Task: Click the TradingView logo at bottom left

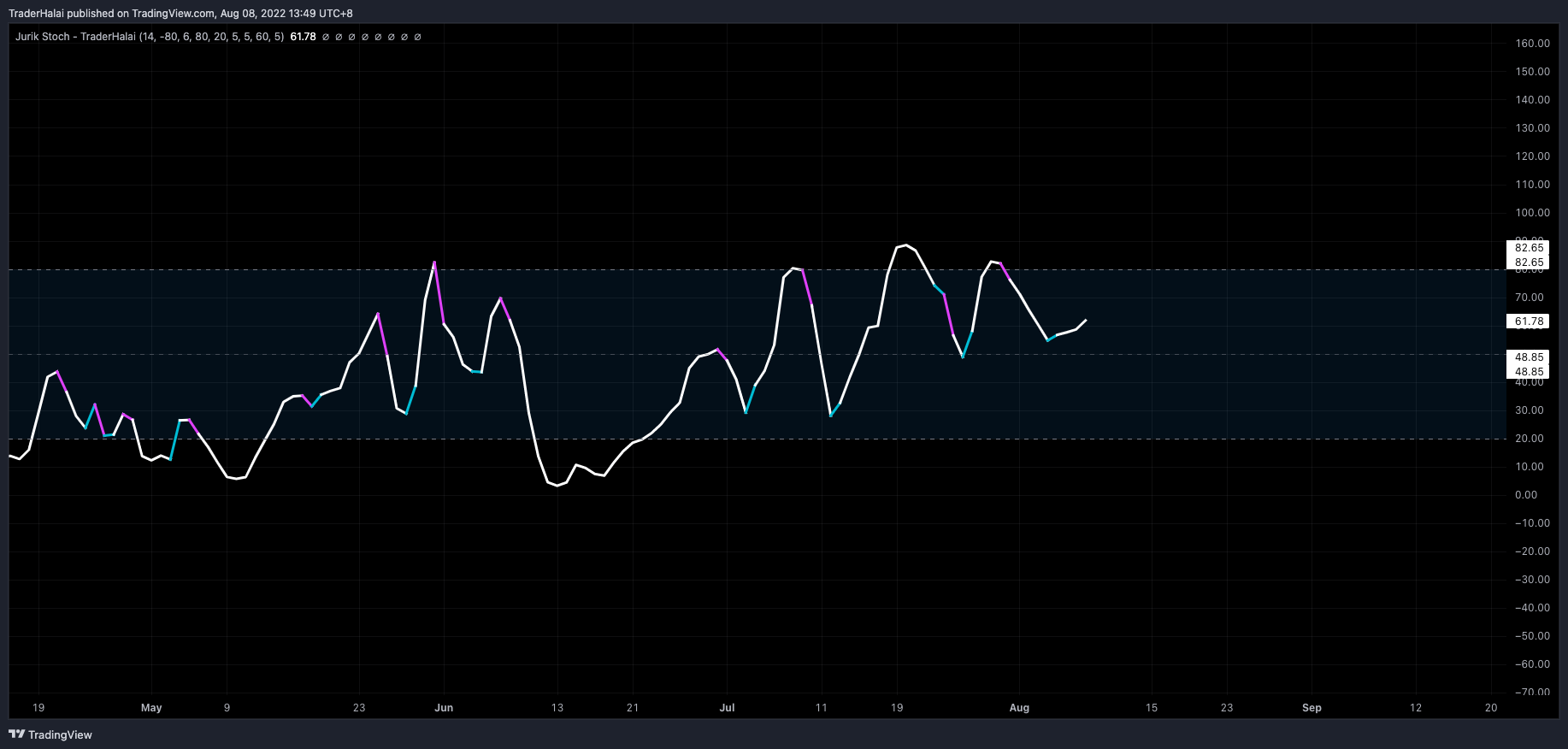Action: click(x=50, y=734)
